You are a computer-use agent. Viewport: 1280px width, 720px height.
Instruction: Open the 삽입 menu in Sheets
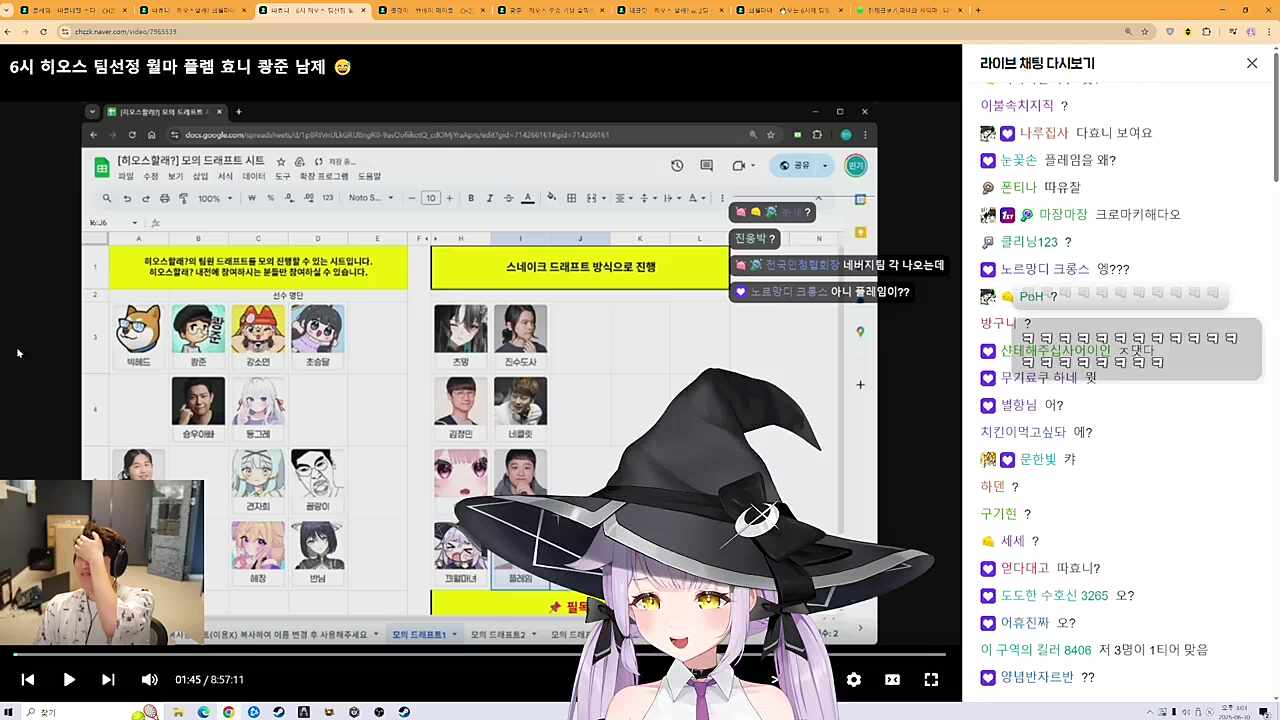point(200,177)
